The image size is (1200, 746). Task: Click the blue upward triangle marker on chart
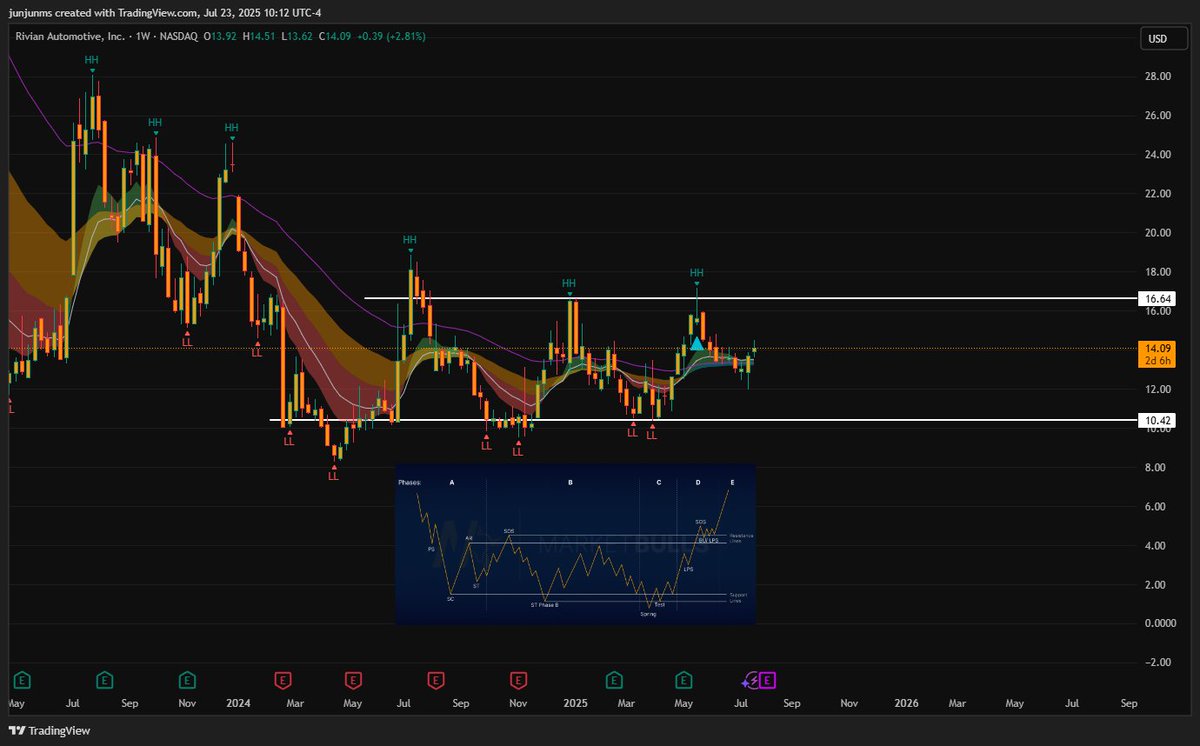696,344
